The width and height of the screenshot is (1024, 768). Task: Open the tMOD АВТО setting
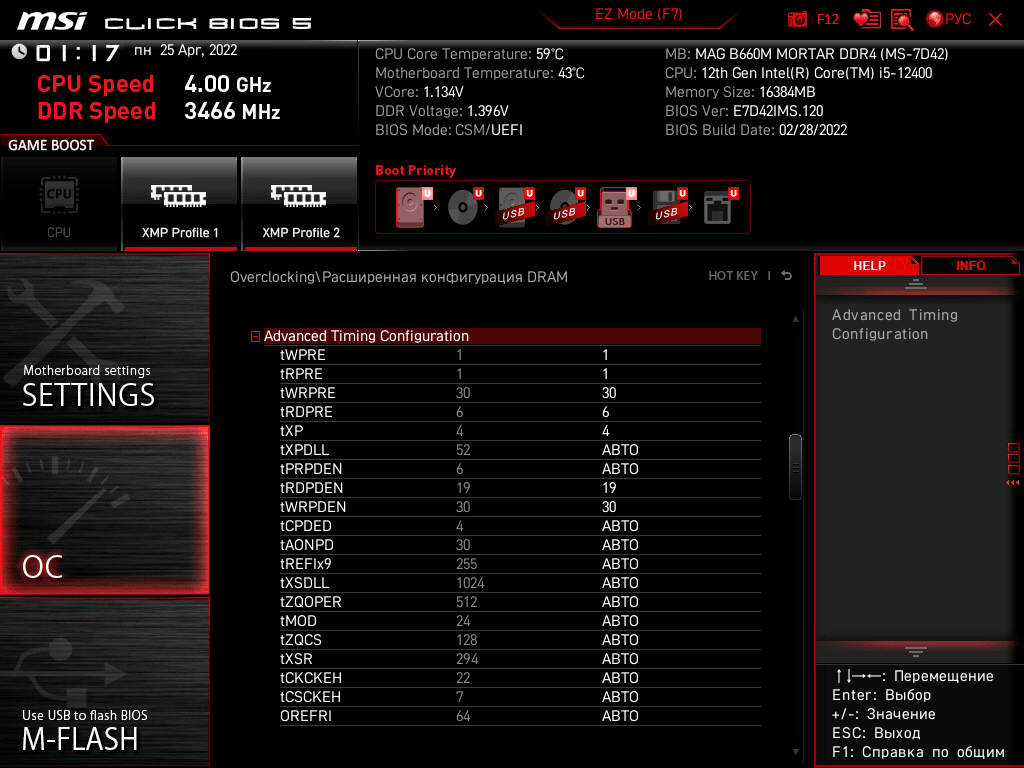pyautogui.click(x=620, y=620)
